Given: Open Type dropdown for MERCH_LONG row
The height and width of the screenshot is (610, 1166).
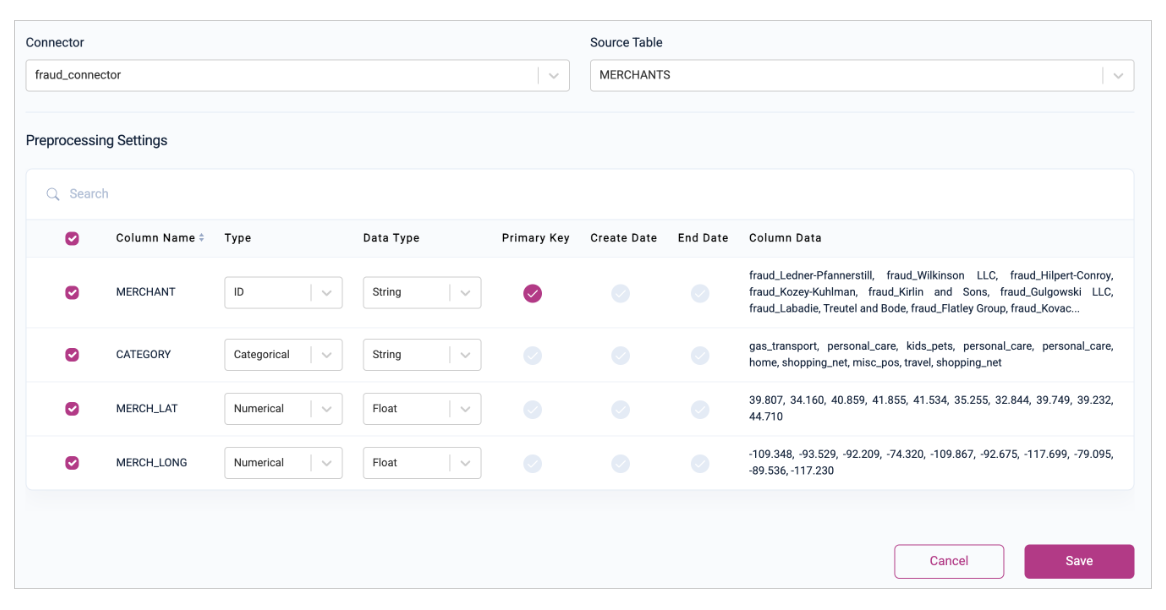Looking at the screenshot, I should (x=283, y=463).
